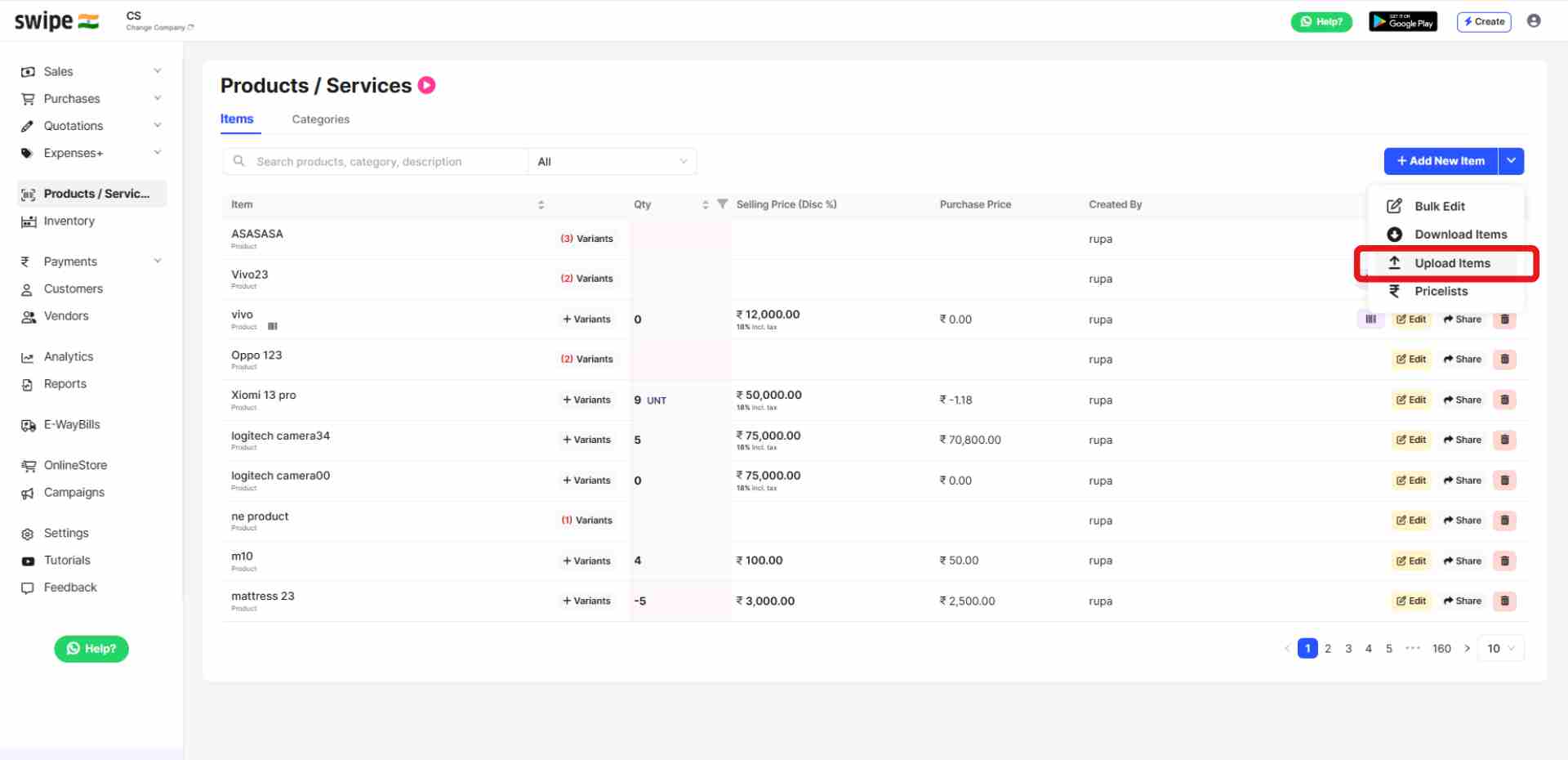The width and height of the screenshot is (1568, 760).
Task: Play the Products / Services tutorial video
Action: 426,85
